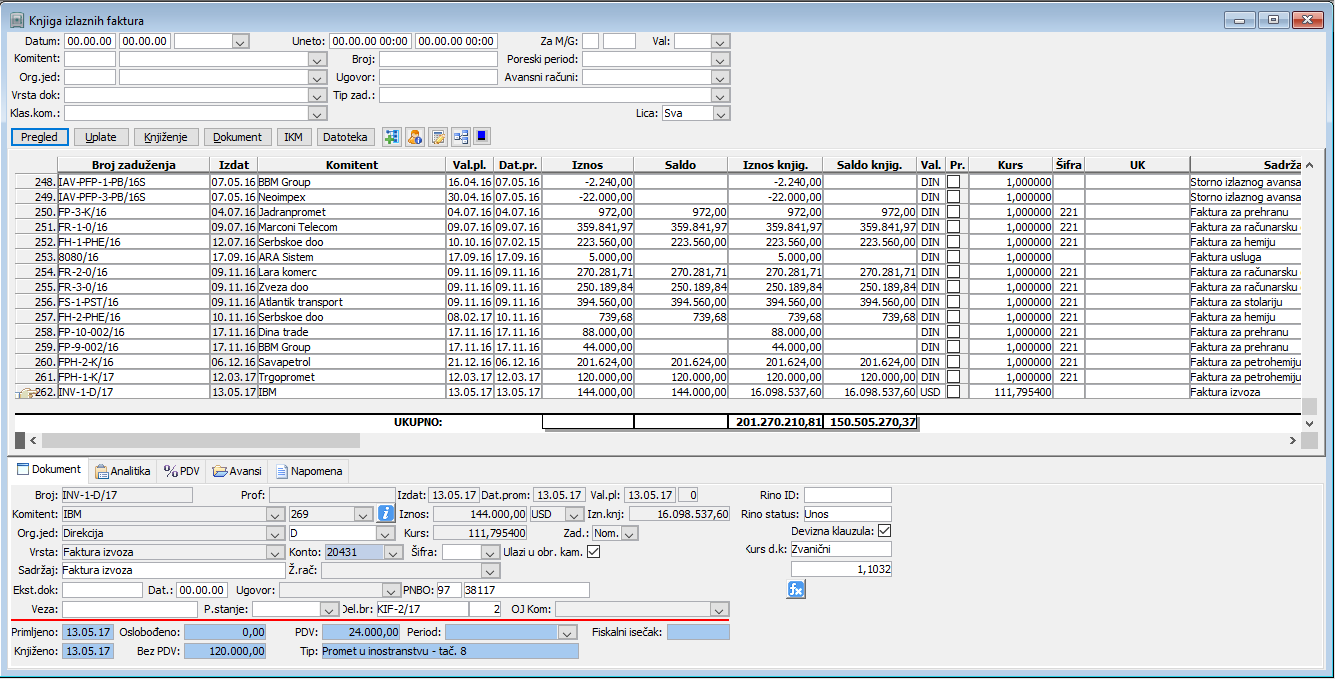Viewport: 1335px width, 679px height.
Task: Open the Poreski period dropdown
Action: (719, 60)
